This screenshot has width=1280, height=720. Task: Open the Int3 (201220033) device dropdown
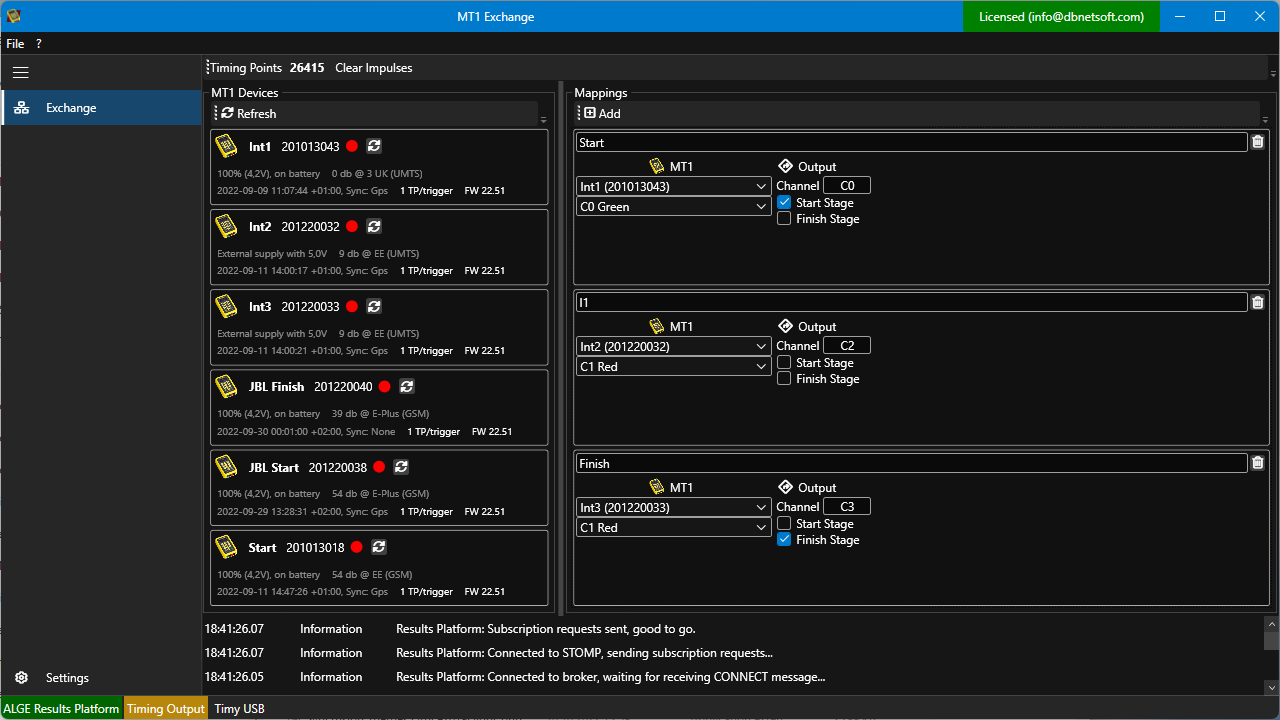tap(674, 507)
